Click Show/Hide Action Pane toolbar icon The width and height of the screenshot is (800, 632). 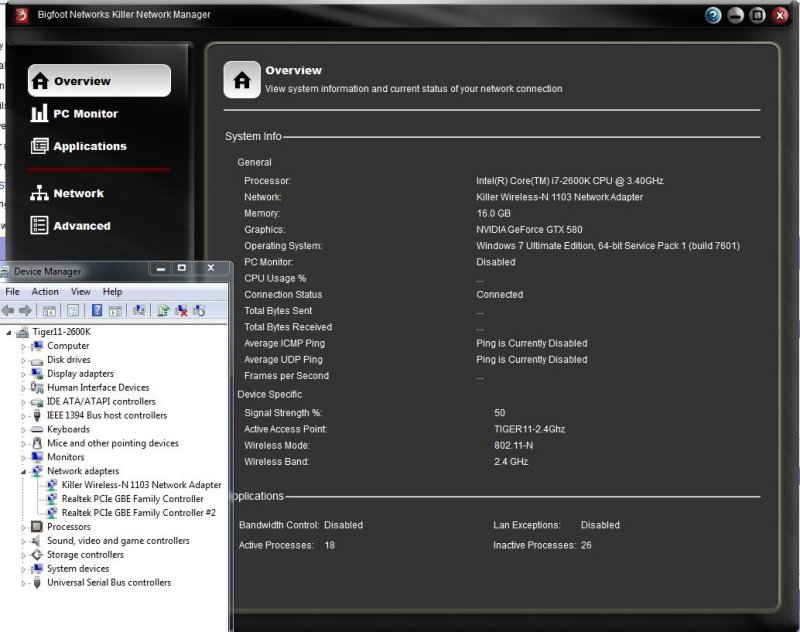[x=115, y=310]
